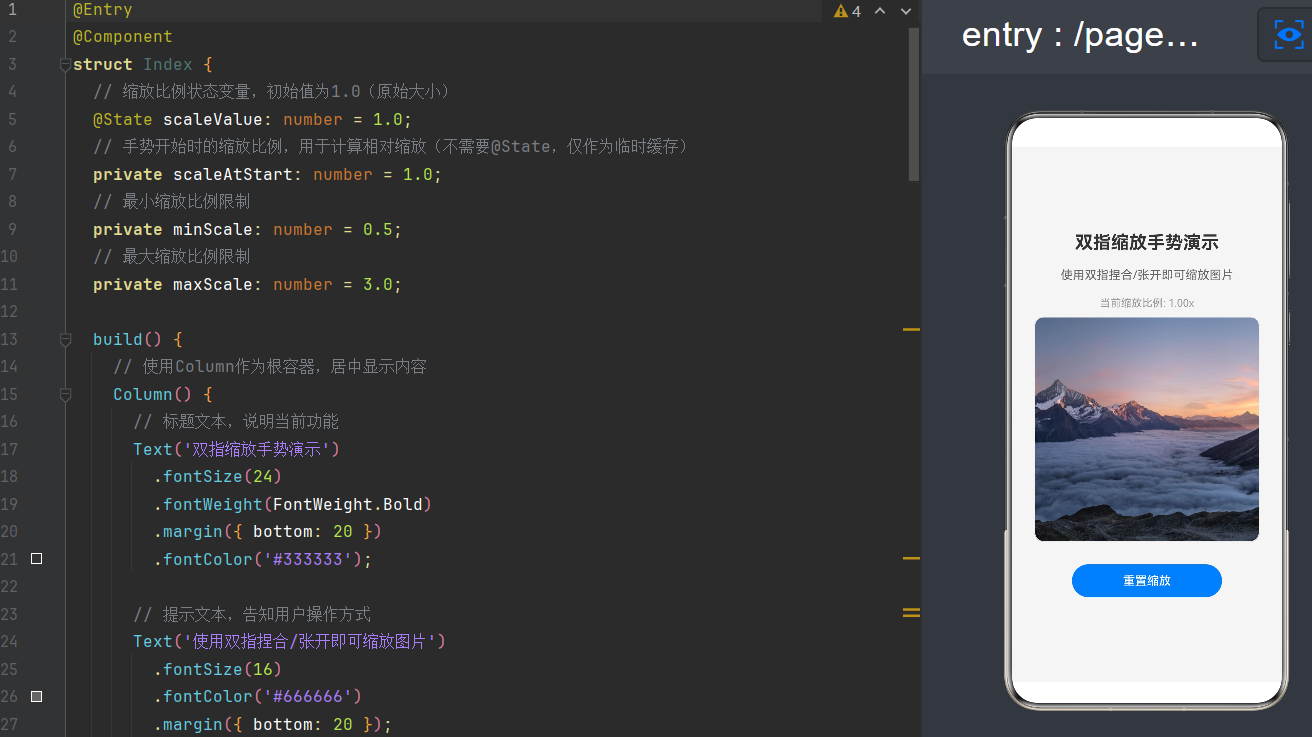Click the warning indicator showing 4 problems
The image size is (1312, 737).
847,11
